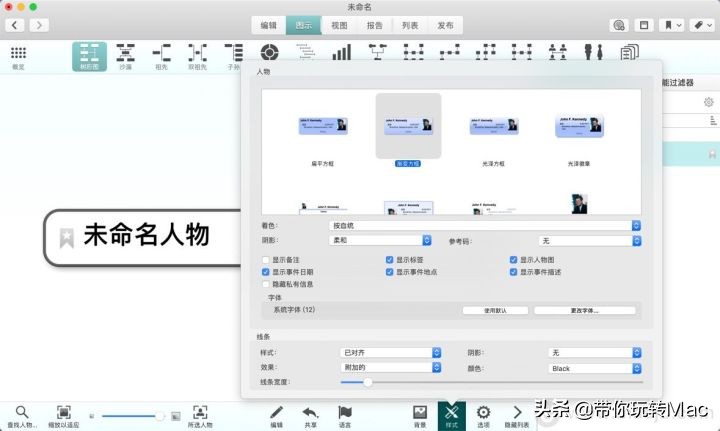Toggle the 样式 style panel

pos(452,416)
